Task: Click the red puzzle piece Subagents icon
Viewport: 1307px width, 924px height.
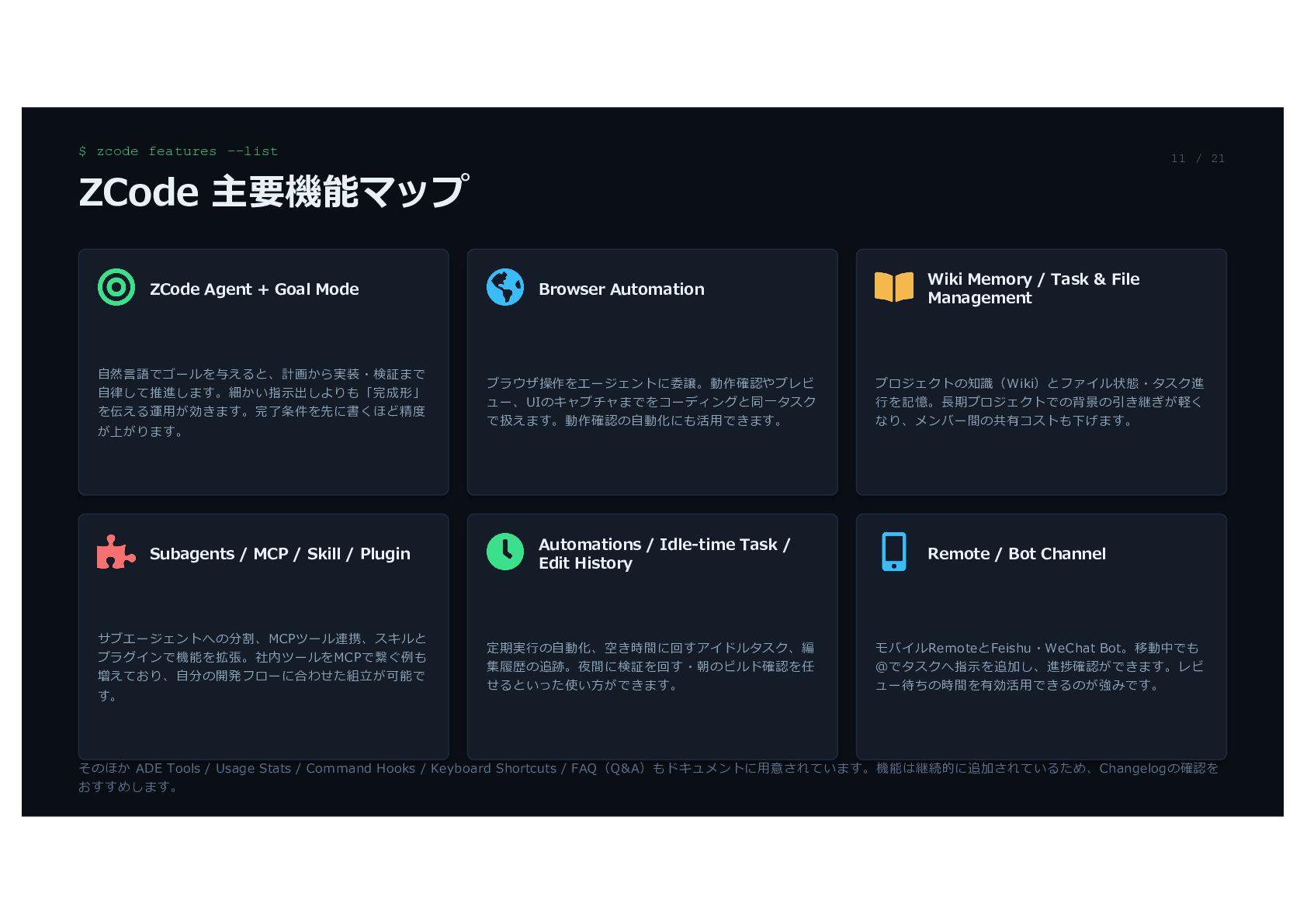Action: [x=116, y=552]
